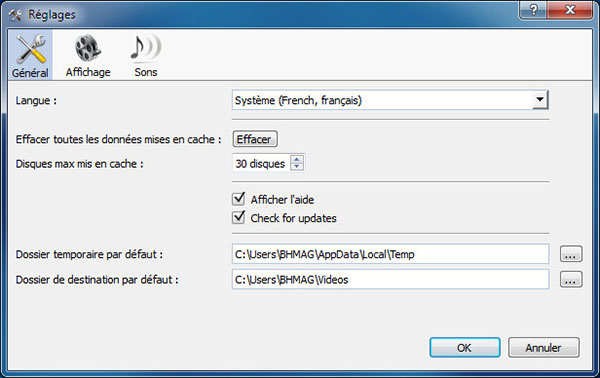Click the temporary folder path field
Viewport: 600px width, 378px height.
coord(390,254)
